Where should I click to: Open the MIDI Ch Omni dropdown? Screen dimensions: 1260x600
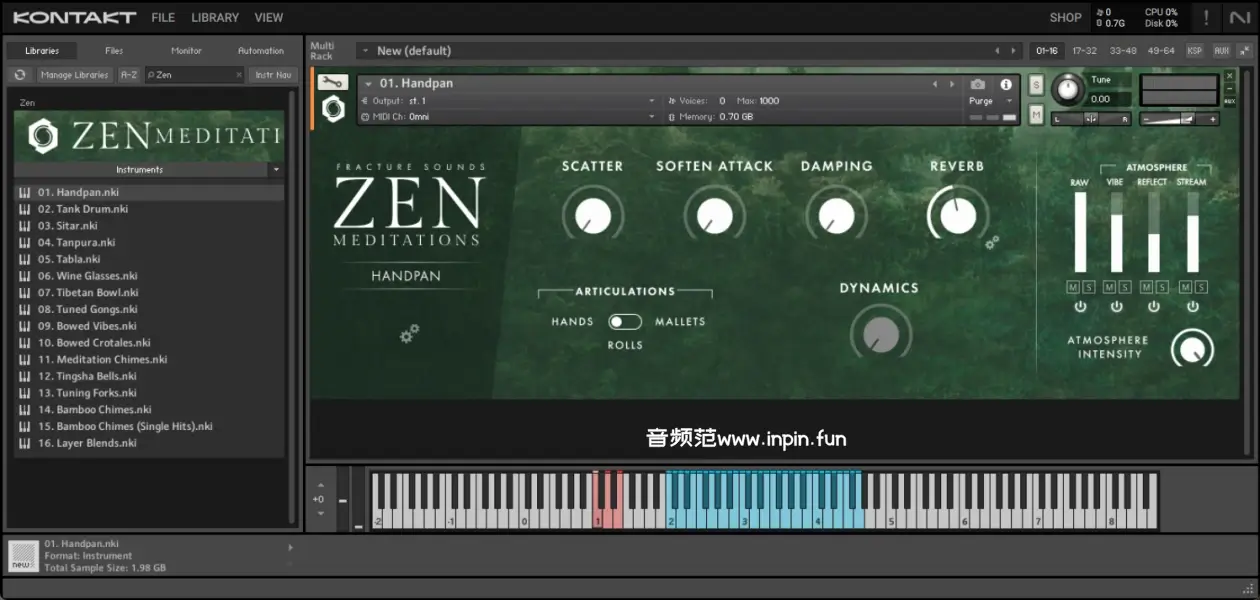click(x=651, y=117)
